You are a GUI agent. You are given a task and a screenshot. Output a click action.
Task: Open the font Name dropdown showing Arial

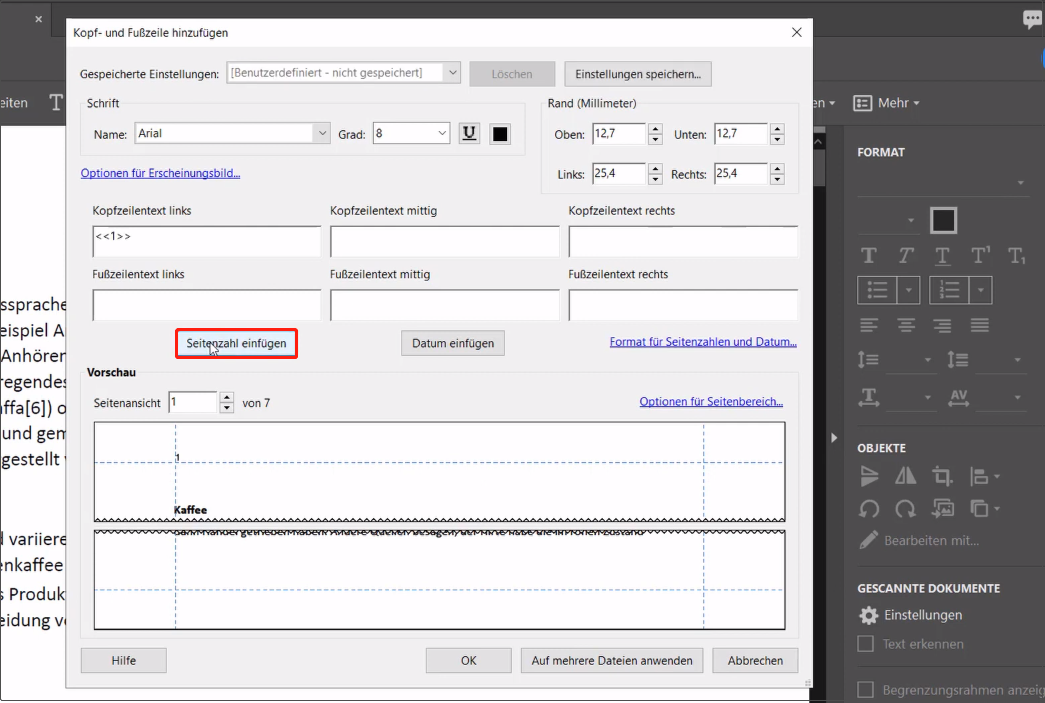321,133
